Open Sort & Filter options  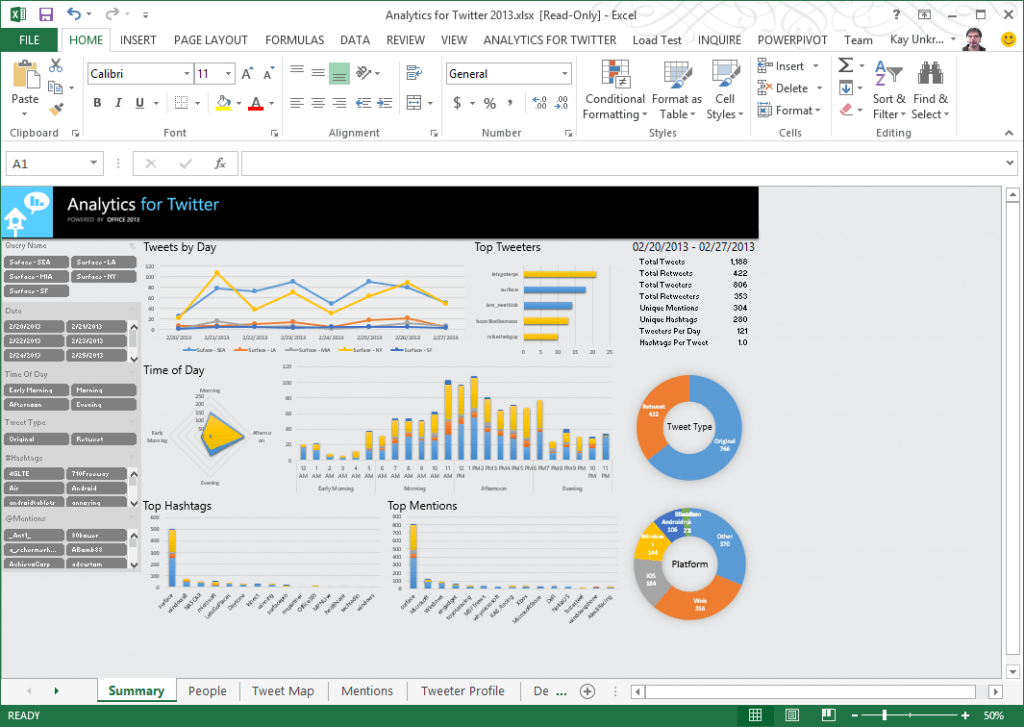click(x=888, y=90)
